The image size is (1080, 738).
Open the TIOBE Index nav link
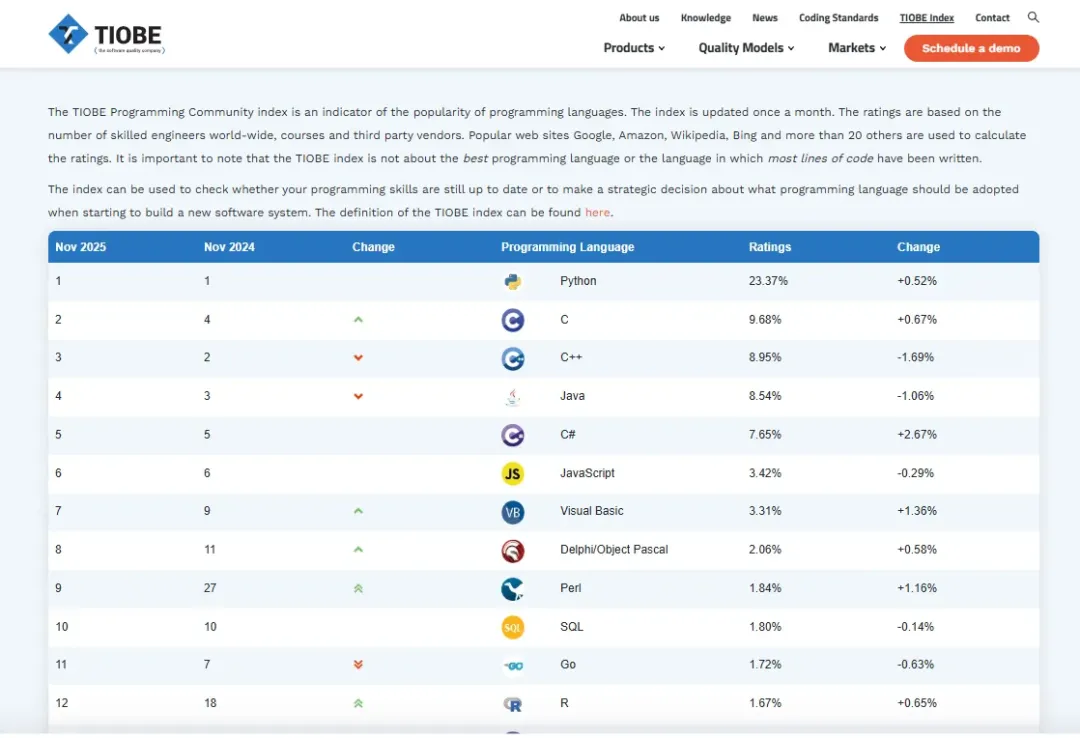[926, 18]
